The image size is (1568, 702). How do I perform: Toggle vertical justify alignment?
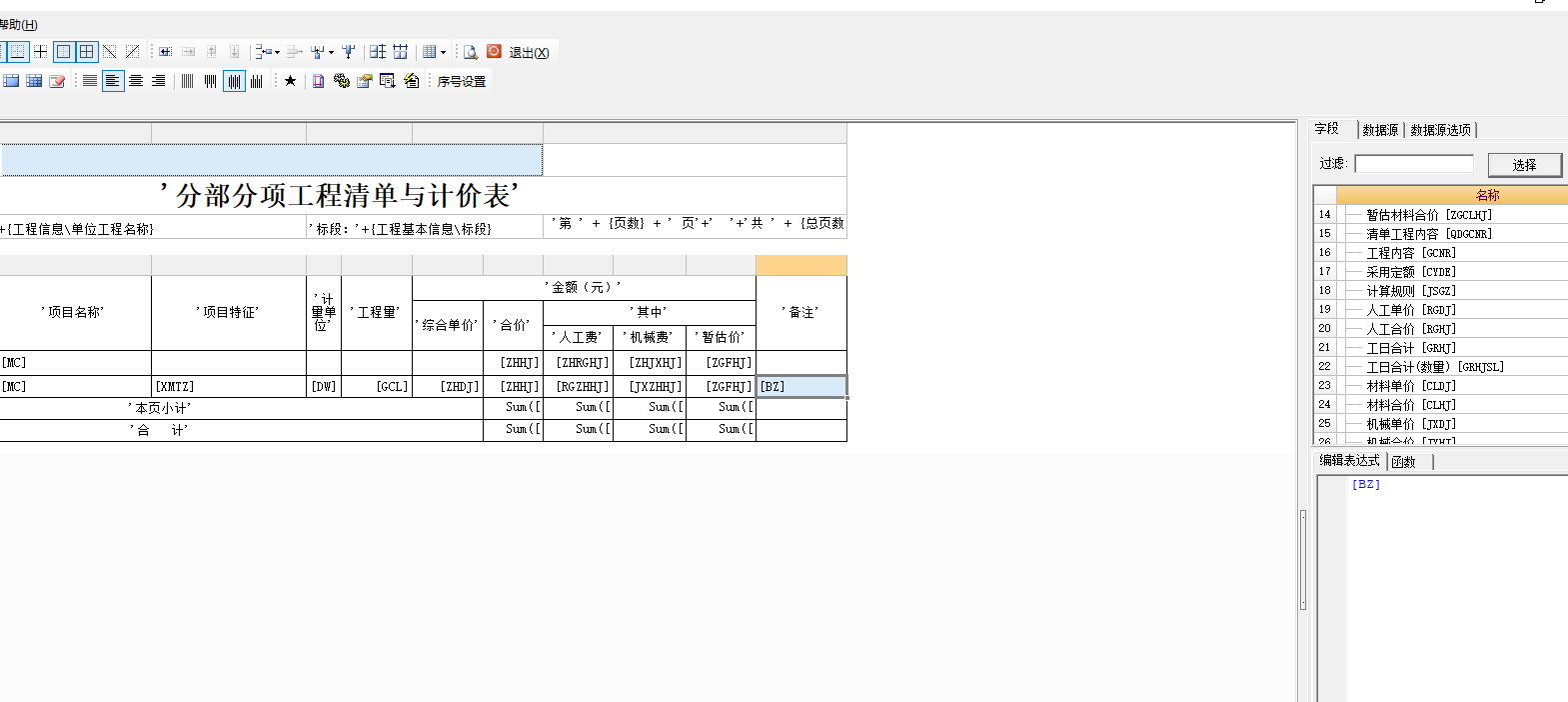(187, 81)
